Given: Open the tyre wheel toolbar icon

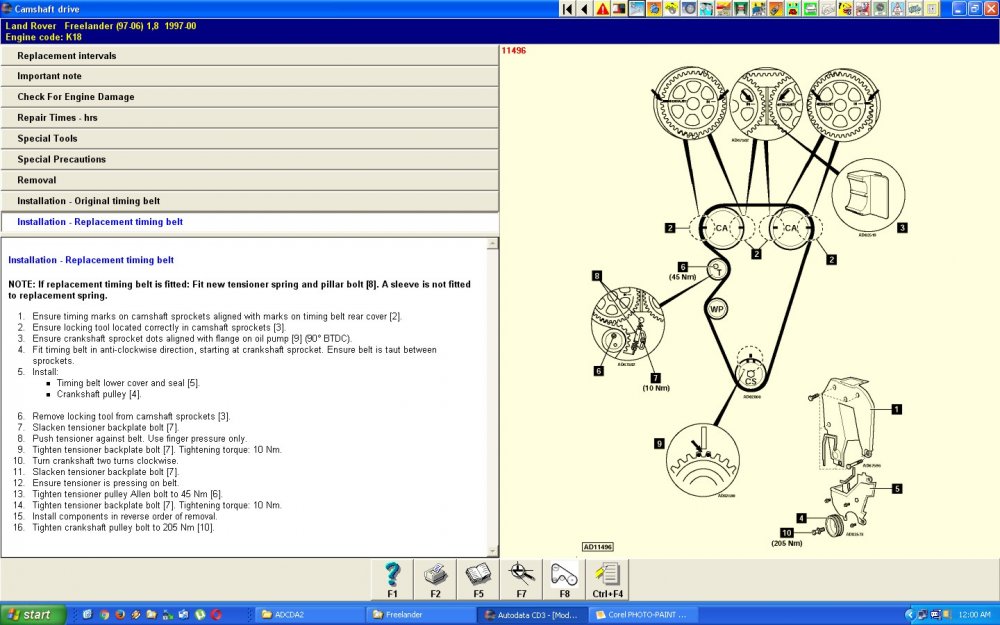Looking at the screenshot, I should click(x=689, y=9).
